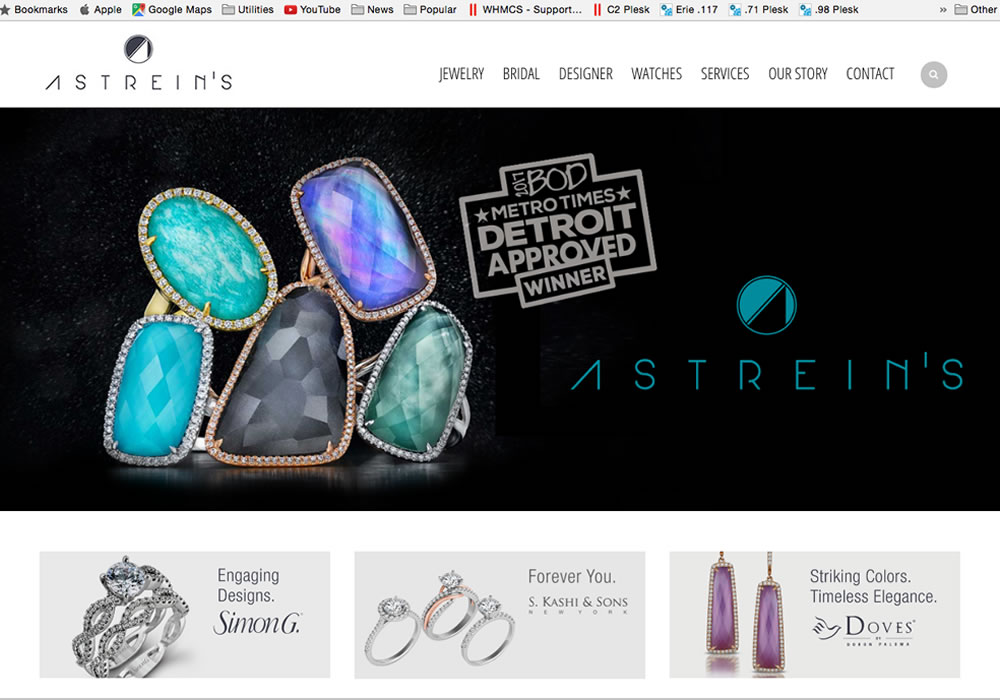Open the Apple bookmark
Image resolution: width=1000 pixels, height=700 pixels.
(x=101, y=10)
